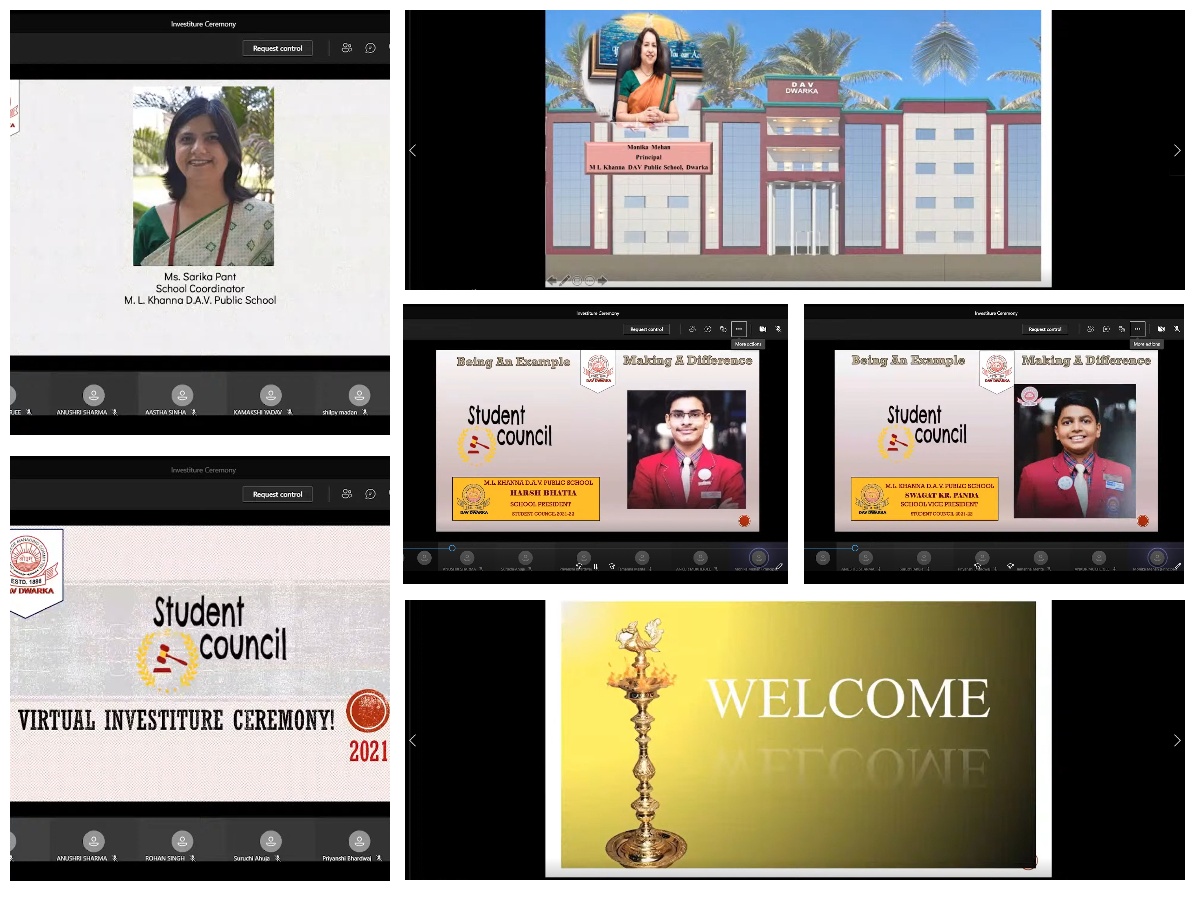Viewport: 1200px width, 900px height.
Task: Go to previous slide on principal's slide
Action: 413,151
